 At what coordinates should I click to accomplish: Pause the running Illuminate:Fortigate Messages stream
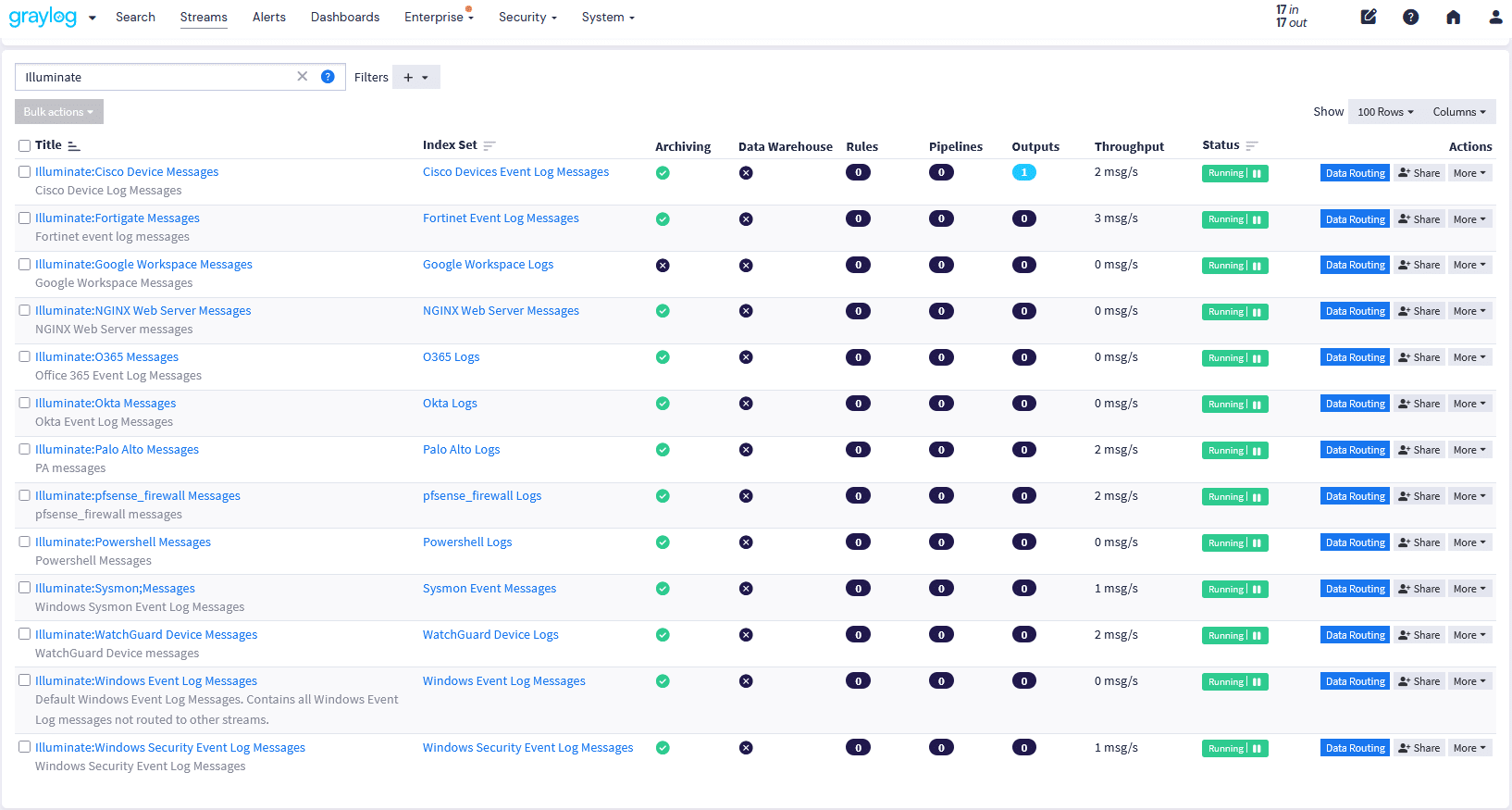(1257, 220)
